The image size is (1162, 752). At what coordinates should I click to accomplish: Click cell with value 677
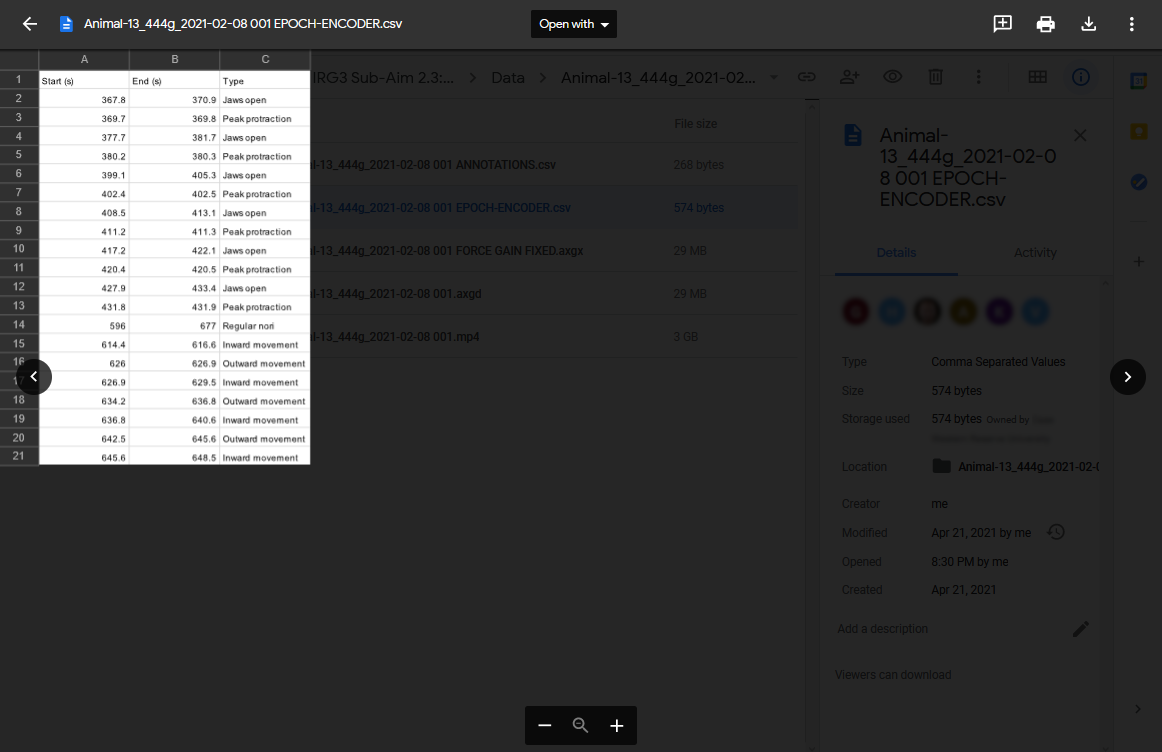174,326
